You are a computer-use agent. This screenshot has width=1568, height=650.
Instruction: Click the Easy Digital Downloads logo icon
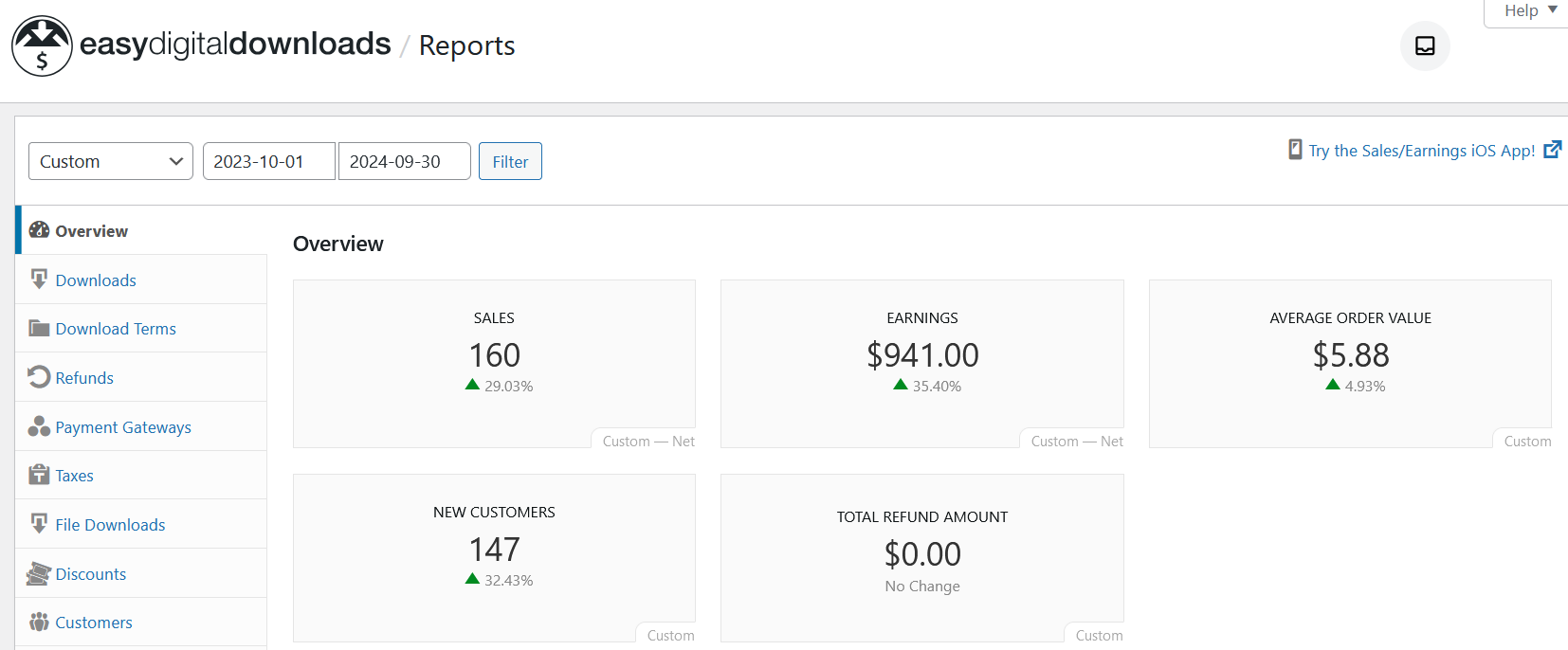(42, 45)
